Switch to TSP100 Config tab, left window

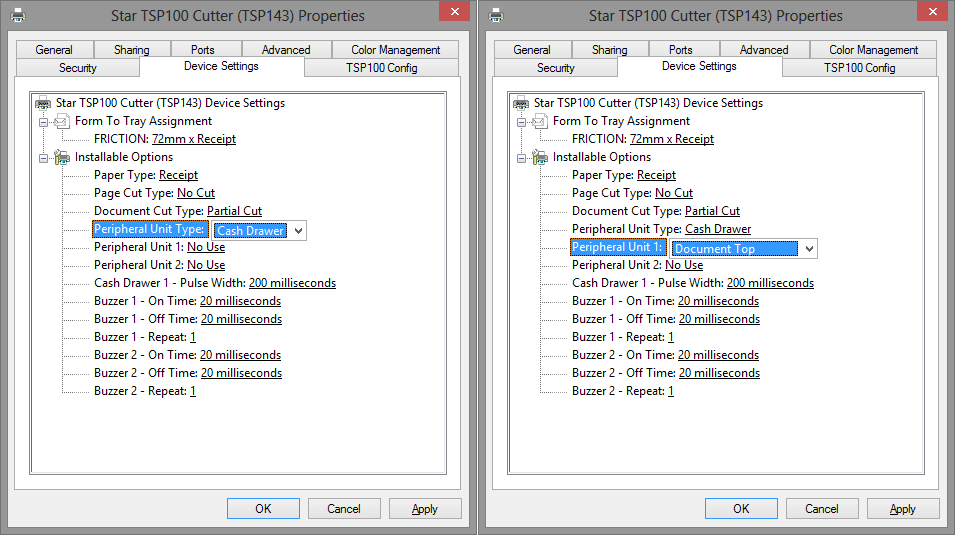(x=381, y=68)
